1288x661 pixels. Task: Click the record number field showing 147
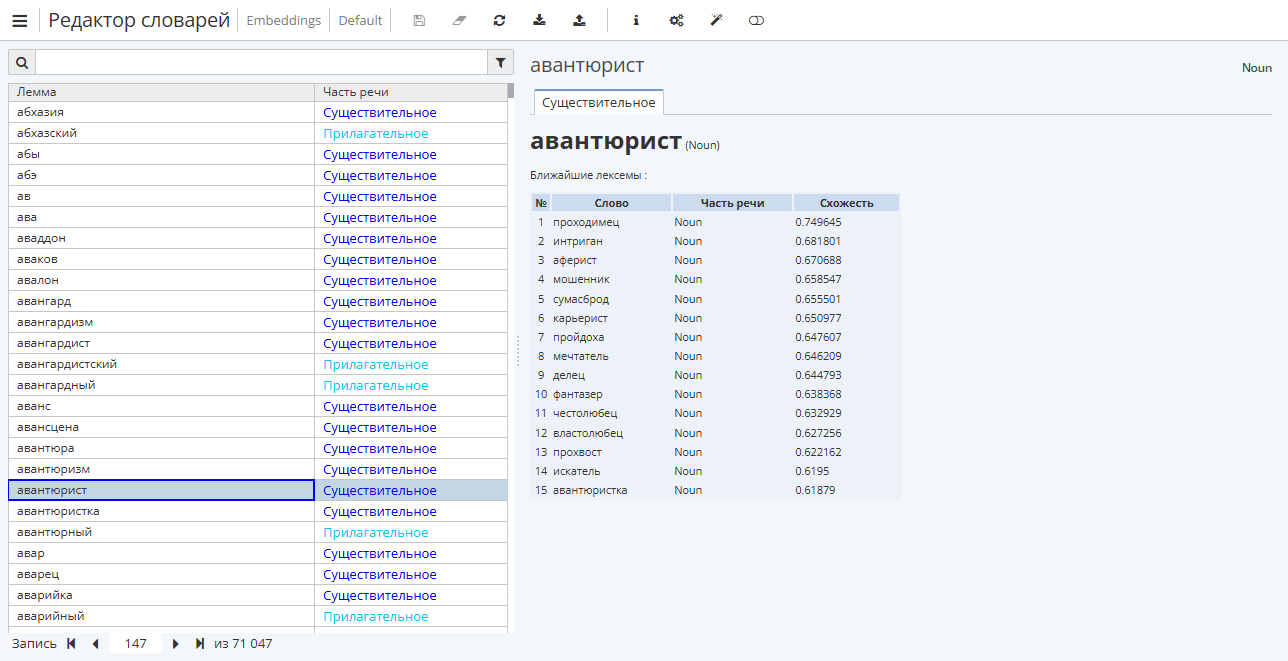click(x=136, y=644)
